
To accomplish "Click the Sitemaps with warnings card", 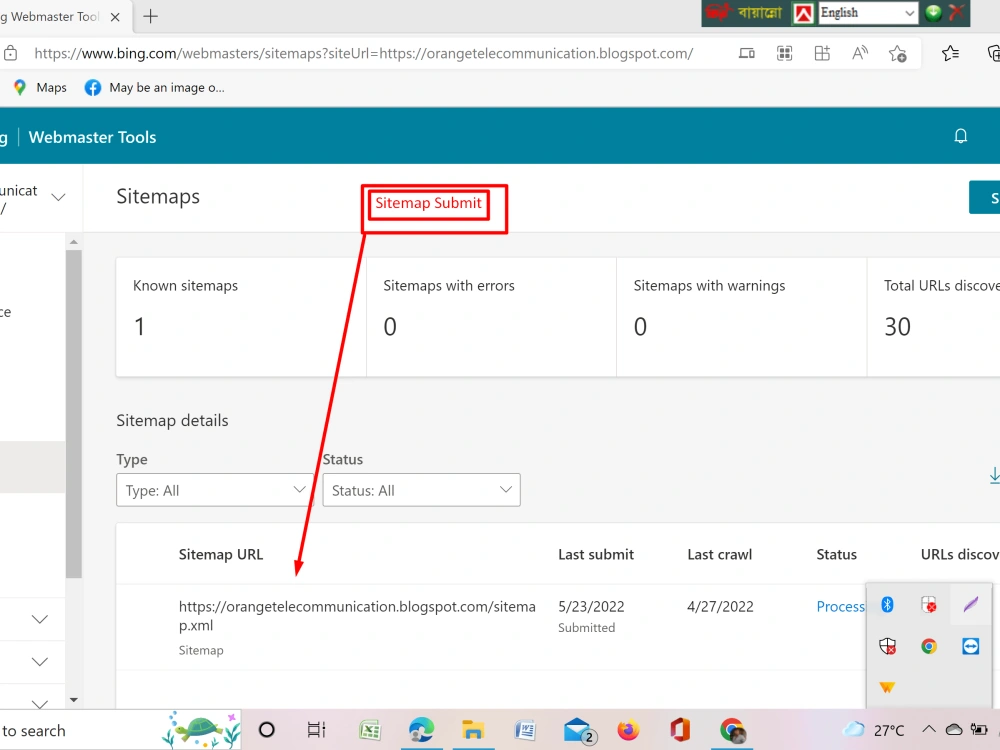I will coord(742,317).
